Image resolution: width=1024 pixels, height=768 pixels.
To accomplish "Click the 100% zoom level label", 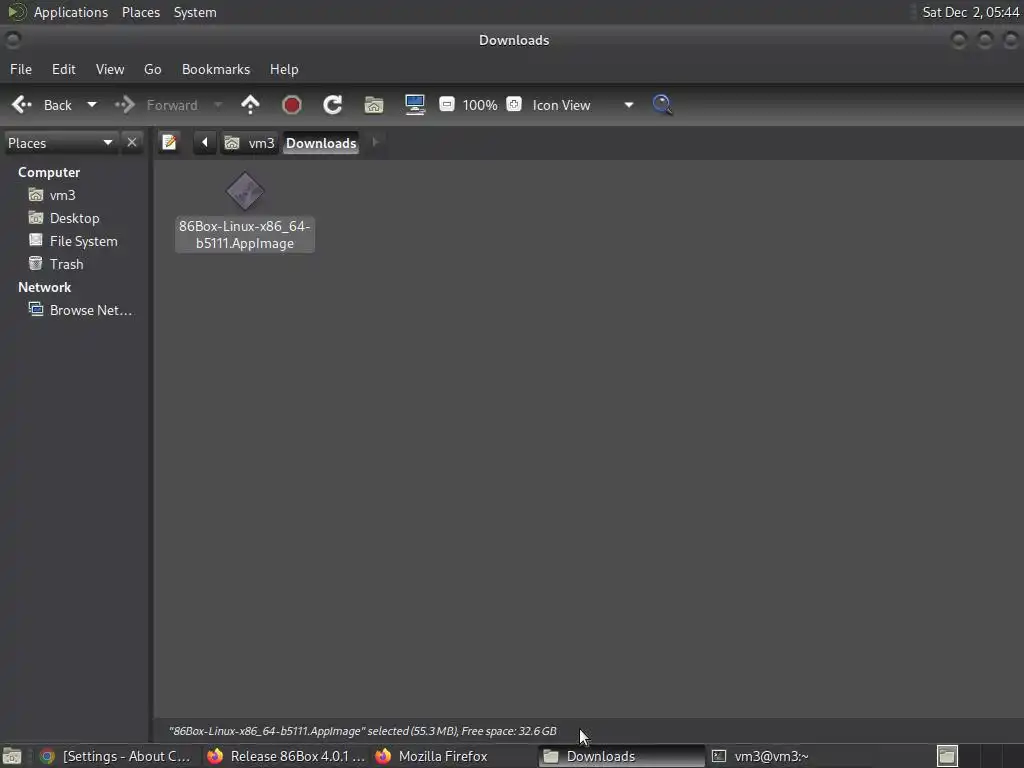I will (480, 105).
